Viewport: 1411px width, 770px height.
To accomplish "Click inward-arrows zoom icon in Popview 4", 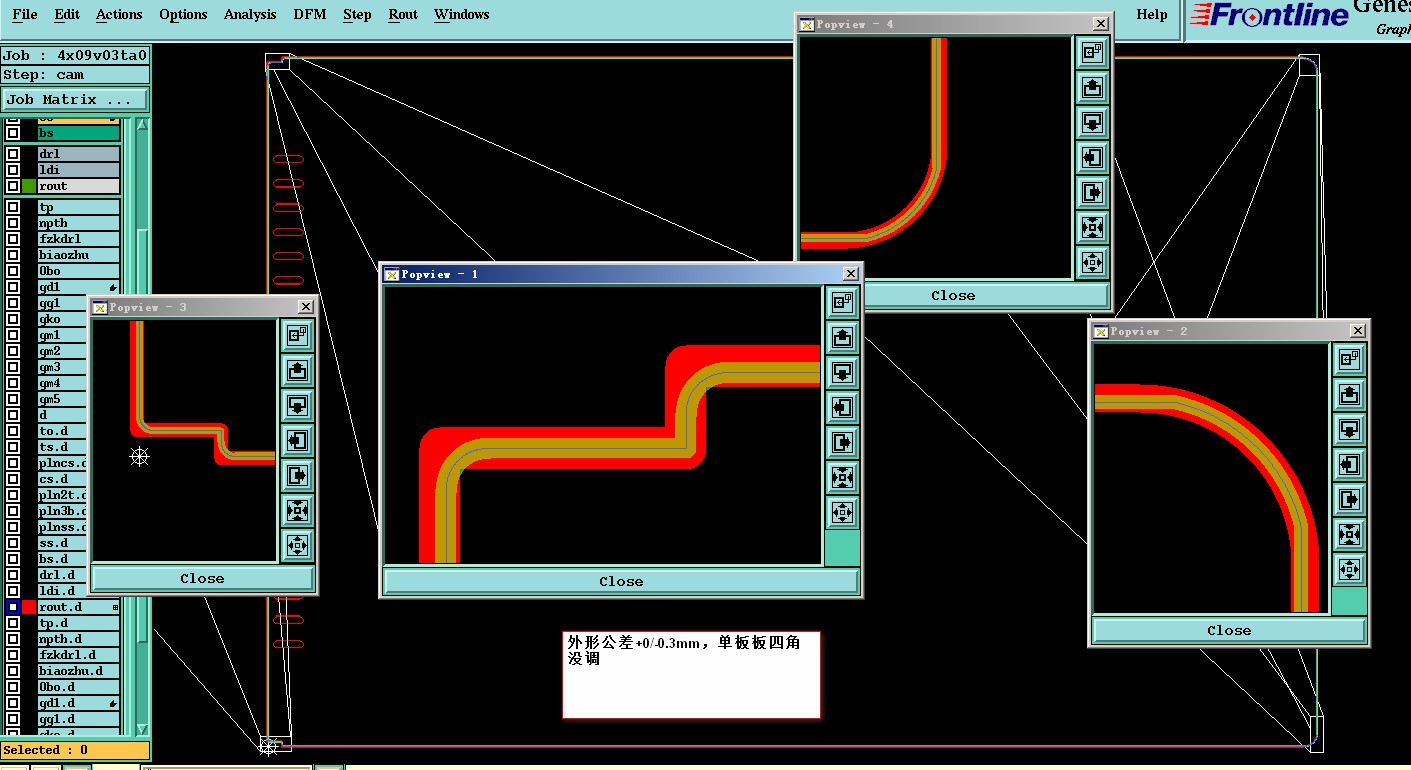I will 1092,228.
